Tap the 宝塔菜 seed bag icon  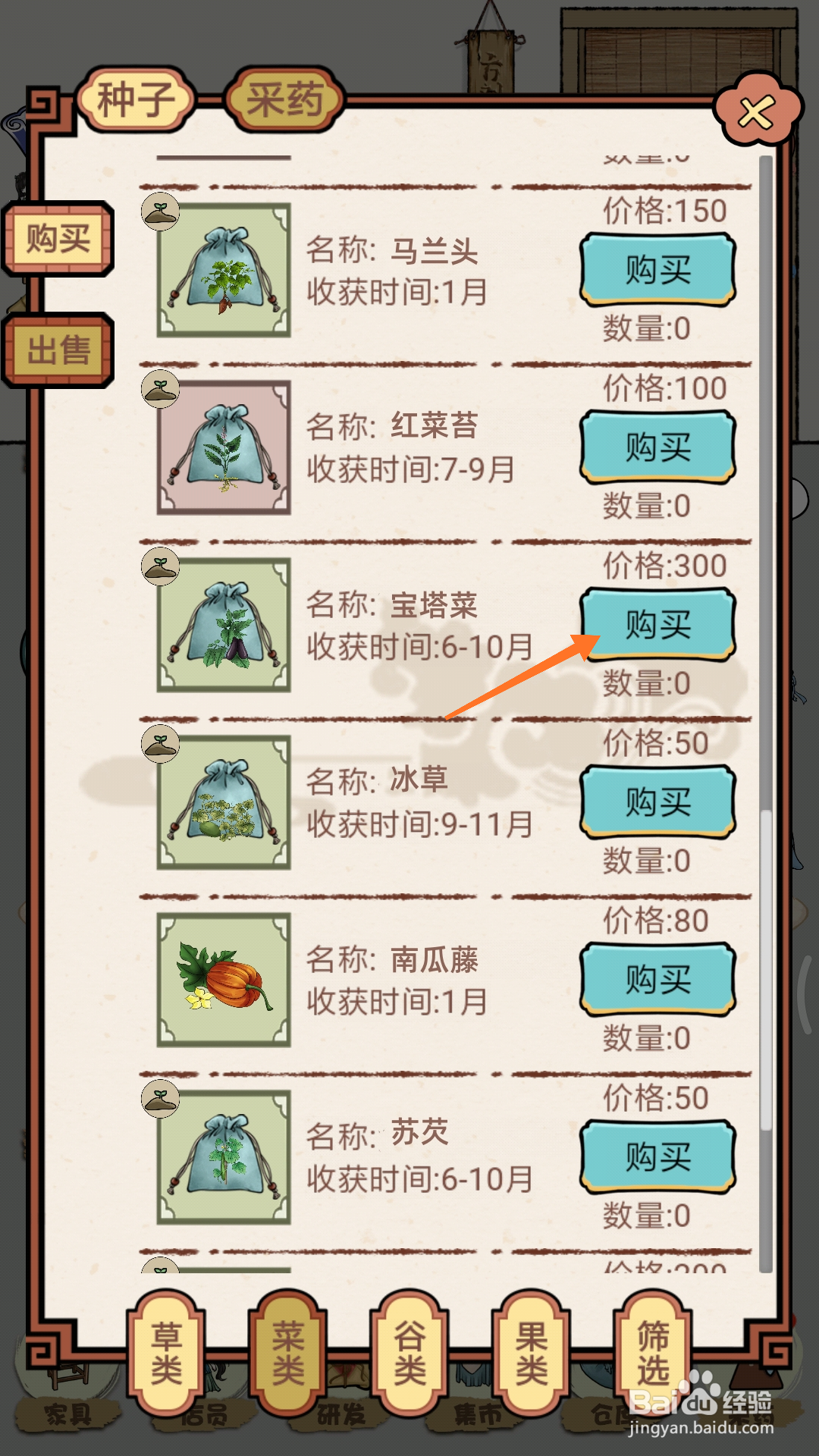[x=224, y=625]
